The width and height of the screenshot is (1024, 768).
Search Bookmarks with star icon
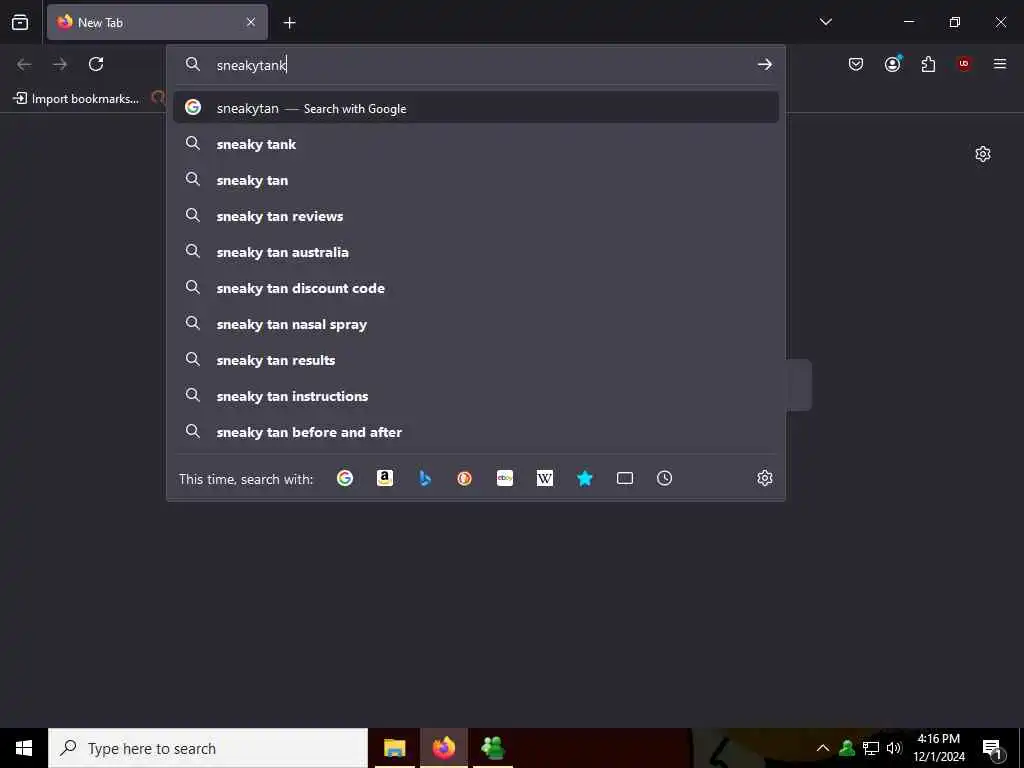click(584, 478)
